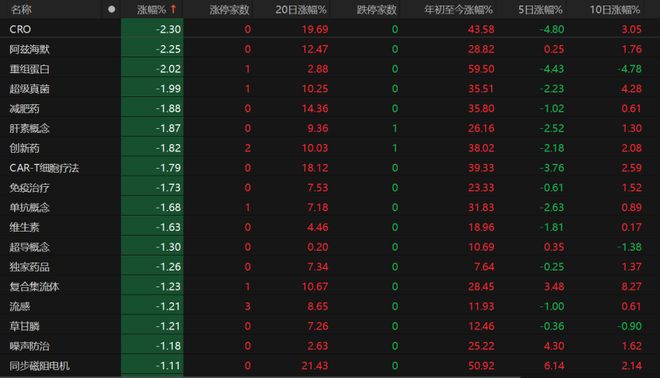Screen dimensions: 660x378
Task: Select the 重组蛋白 sector row
Action: (x=330, y=69)
